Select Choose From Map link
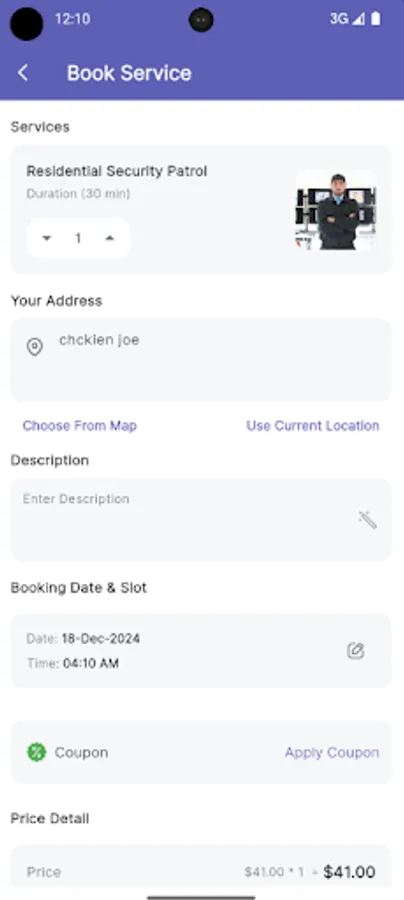The height and width of the screenshot is (900, 404). point(80,426)
